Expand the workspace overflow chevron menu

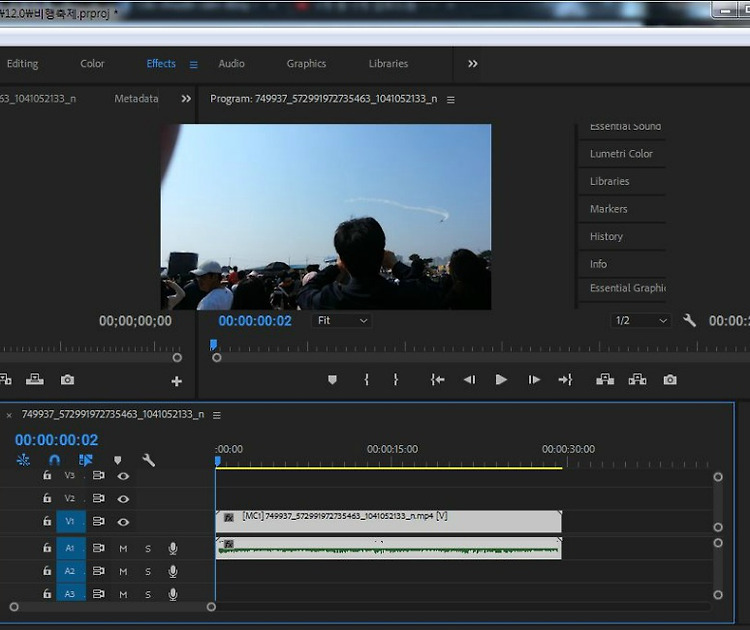point(472,64)
